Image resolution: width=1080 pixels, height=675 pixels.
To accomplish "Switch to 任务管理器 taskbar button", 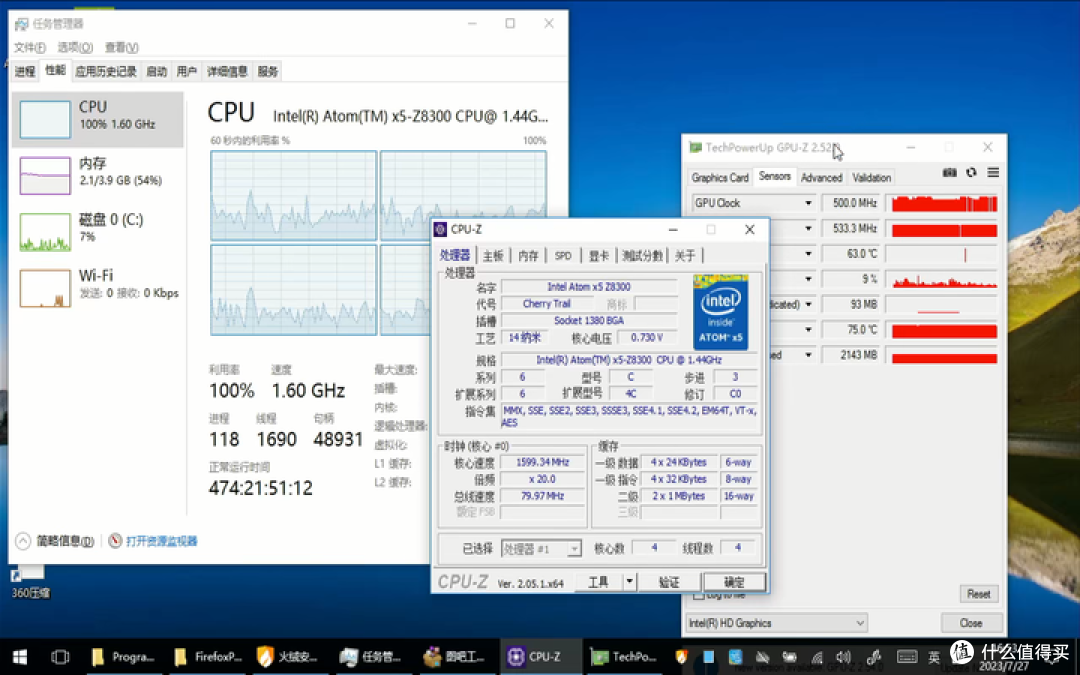I will point(370,657).
